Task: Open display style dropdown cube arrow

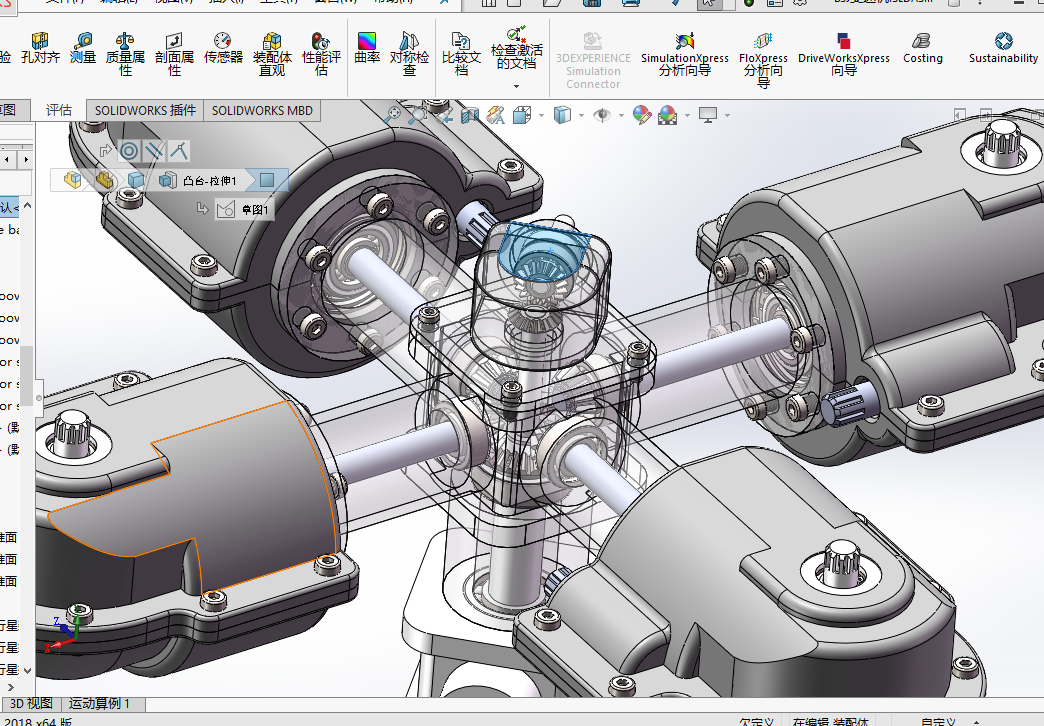Action: (x=582, y=116)
